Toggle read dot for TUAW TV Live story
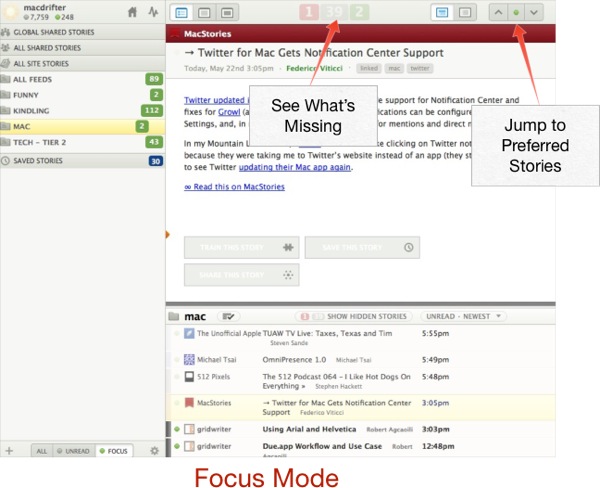The image size is (600, 488). (177, 333)
